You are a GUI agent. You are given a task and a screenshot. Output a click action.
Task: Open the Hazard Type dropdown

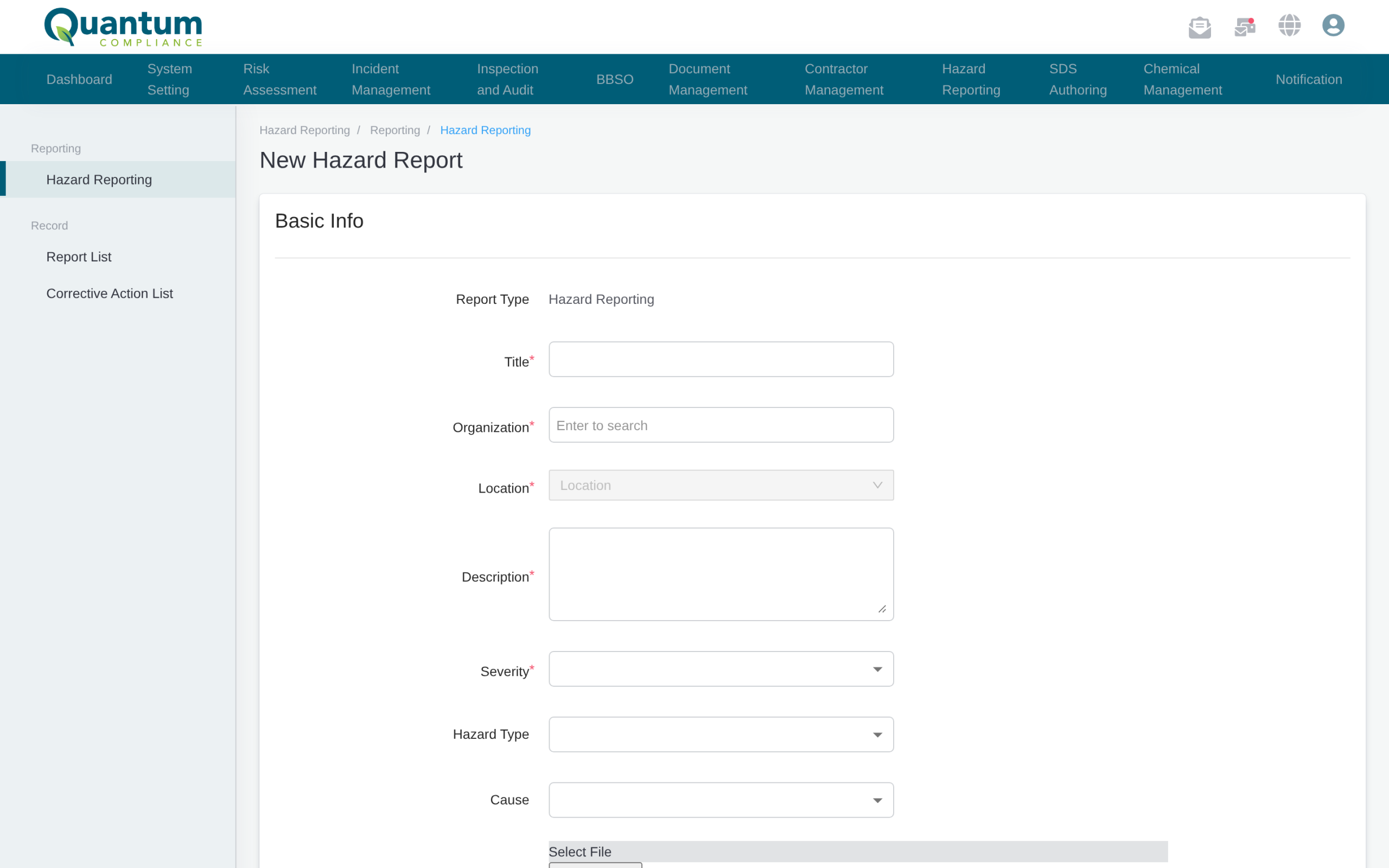[721, 734]
